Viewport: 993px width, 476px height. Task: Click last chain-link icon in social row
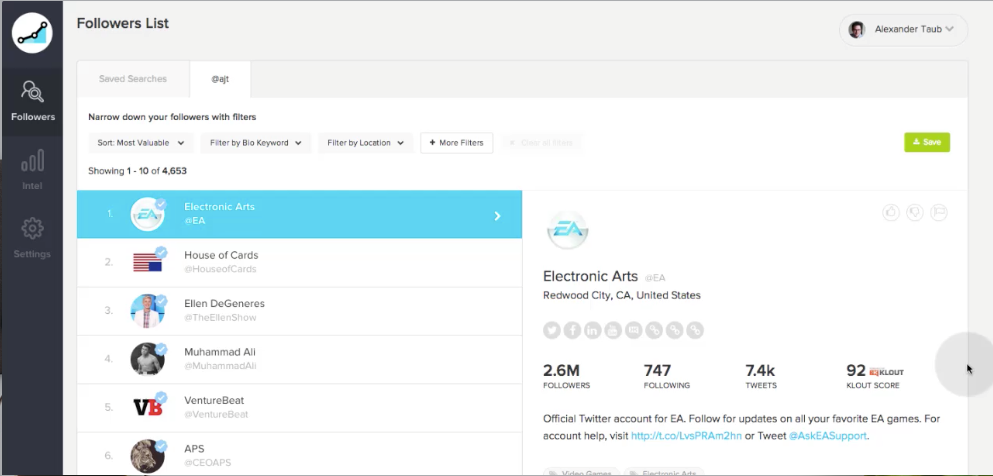tap(695, 330)
